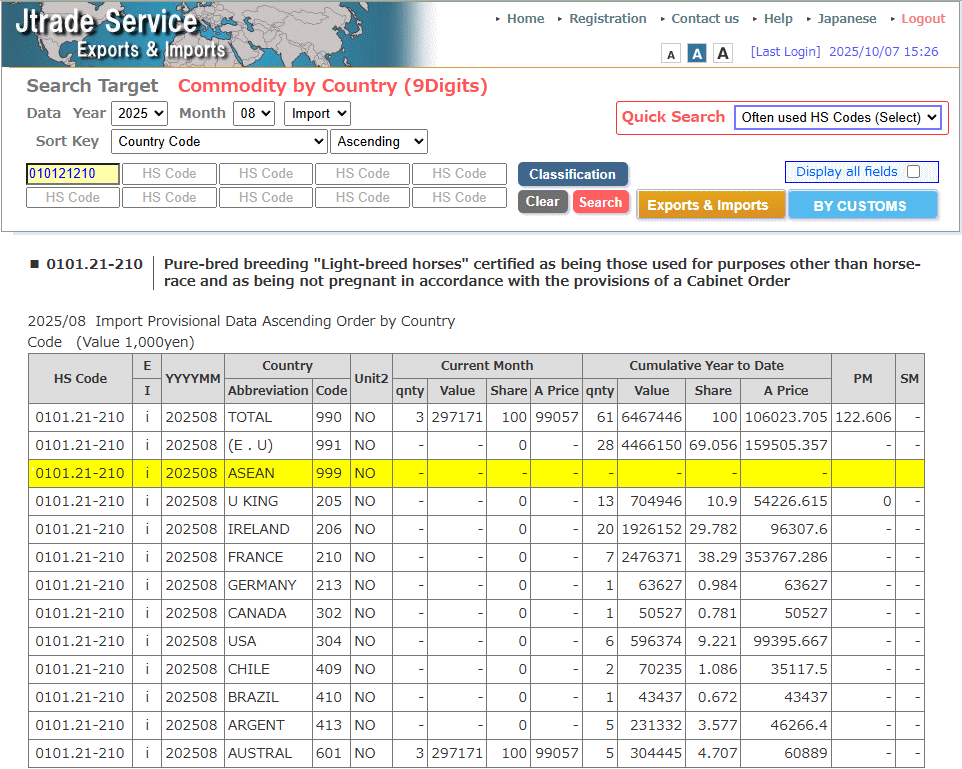Viewport: 962px width, 769px height.
Task: Click the Logout link
Action: pyautogui.click(x=922, y=19)
